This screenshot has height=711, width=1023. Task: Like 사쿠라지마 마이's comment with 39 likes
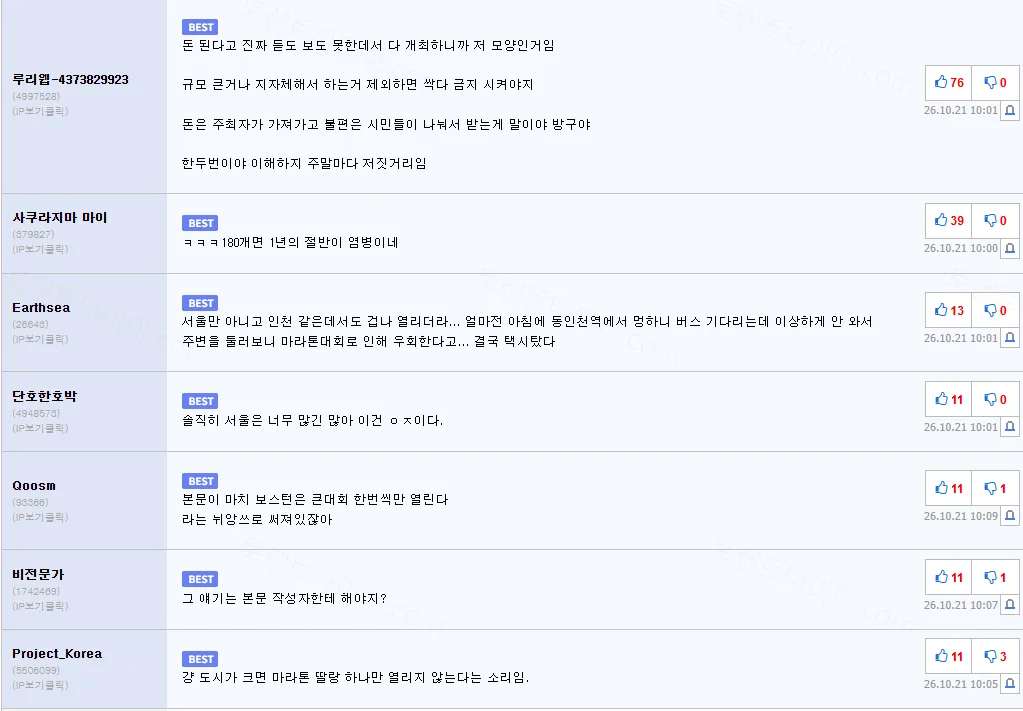pyautogui.click(x=949, y=220)
